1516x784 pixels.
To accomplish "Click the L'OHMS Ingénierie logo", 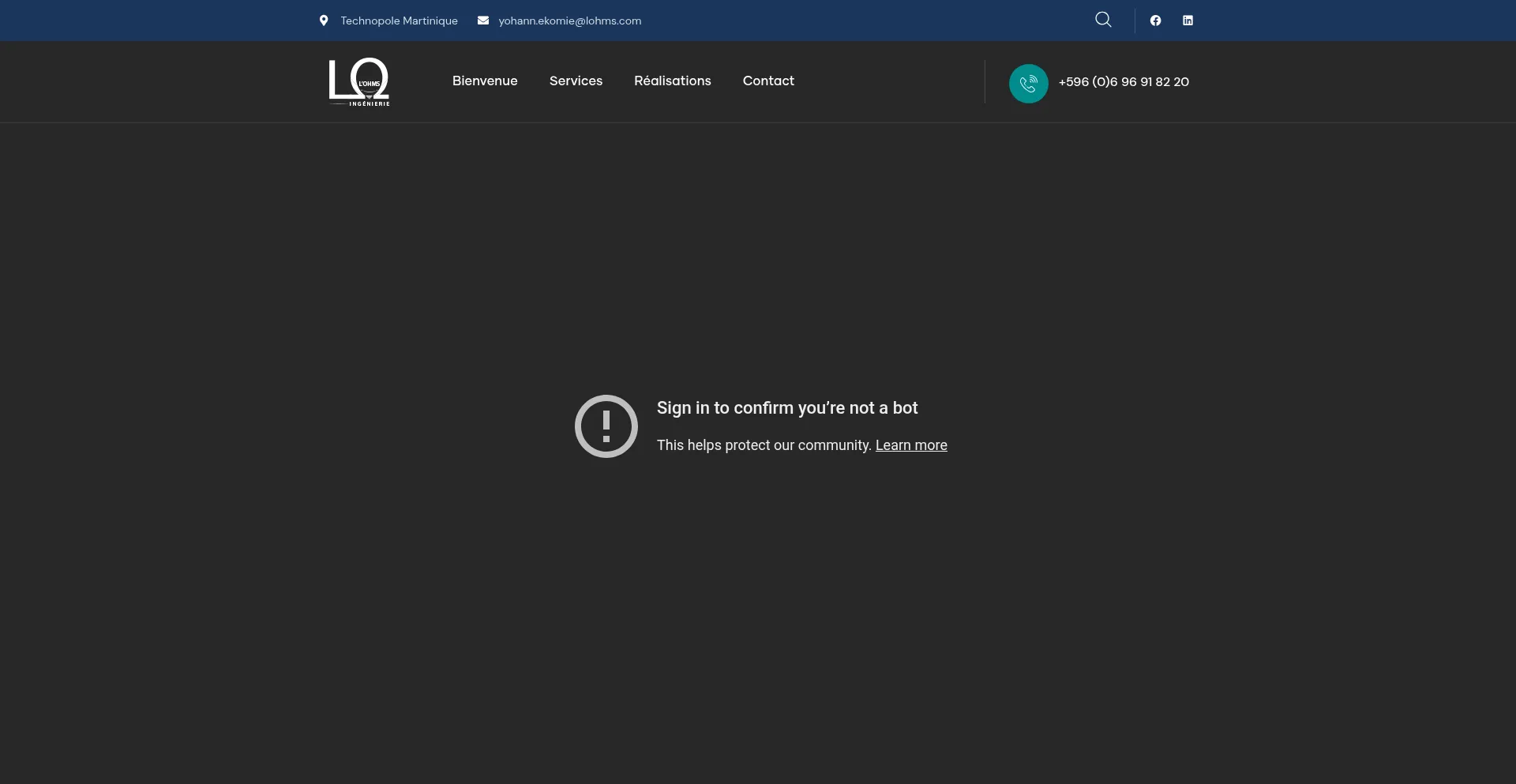I will (x=359, y=81).
